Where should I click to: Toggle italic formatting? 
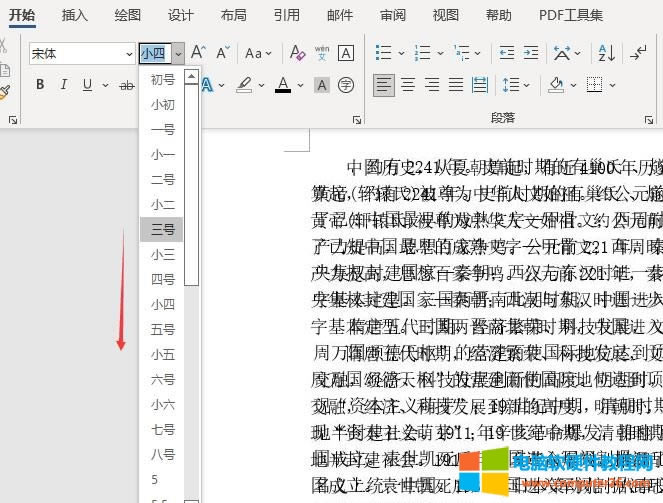tap(64, 85)
